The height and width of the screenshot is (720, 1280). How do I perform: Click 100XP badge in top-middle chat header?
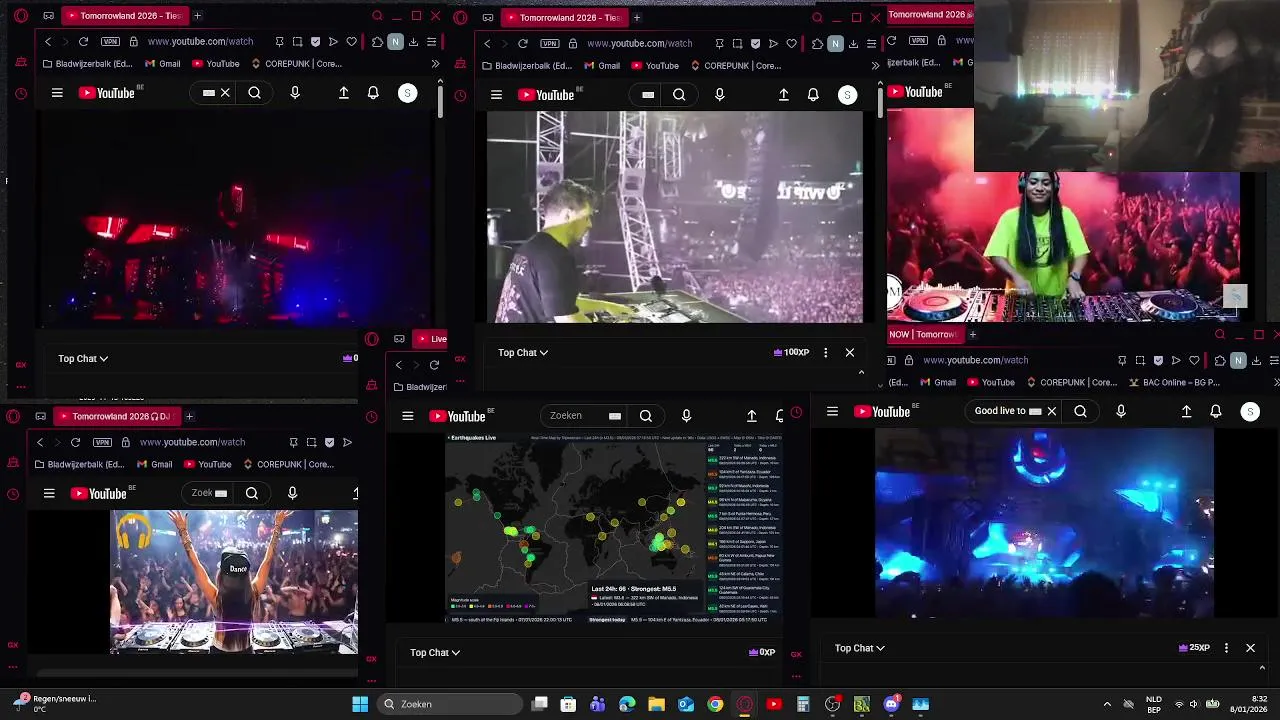coord(791,352)
